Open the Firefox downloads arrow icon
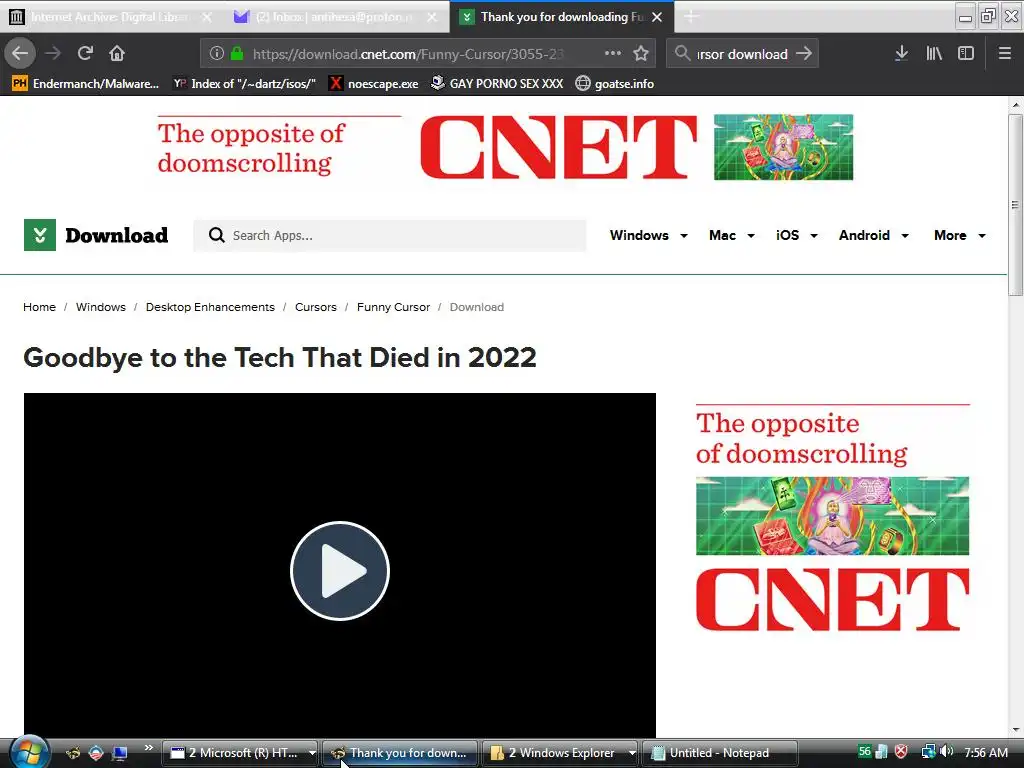Viewport: 1024px width, 768px height. (901, 54)
